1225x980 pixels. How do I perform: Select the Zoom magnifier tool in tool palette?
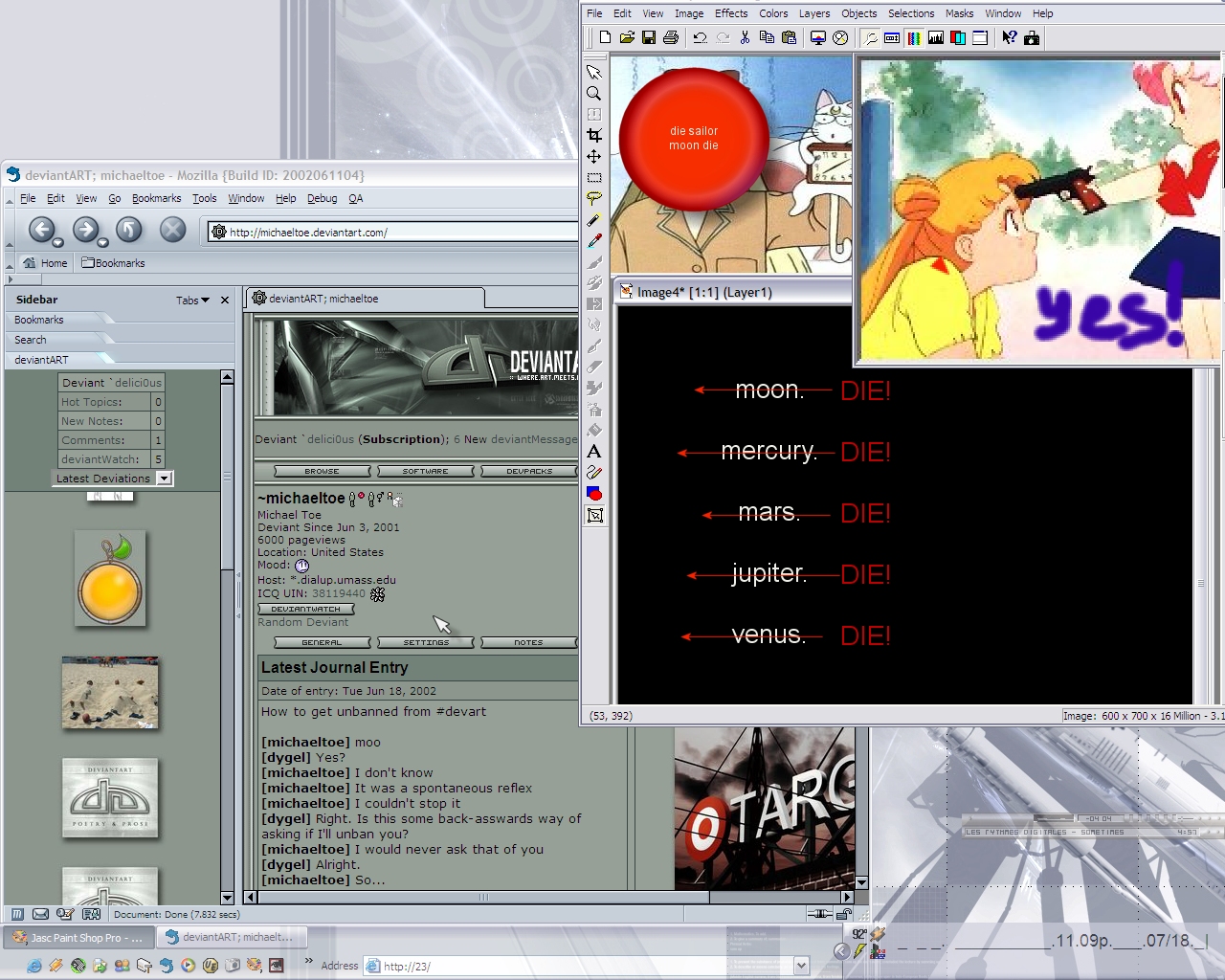tap(594, 94)
